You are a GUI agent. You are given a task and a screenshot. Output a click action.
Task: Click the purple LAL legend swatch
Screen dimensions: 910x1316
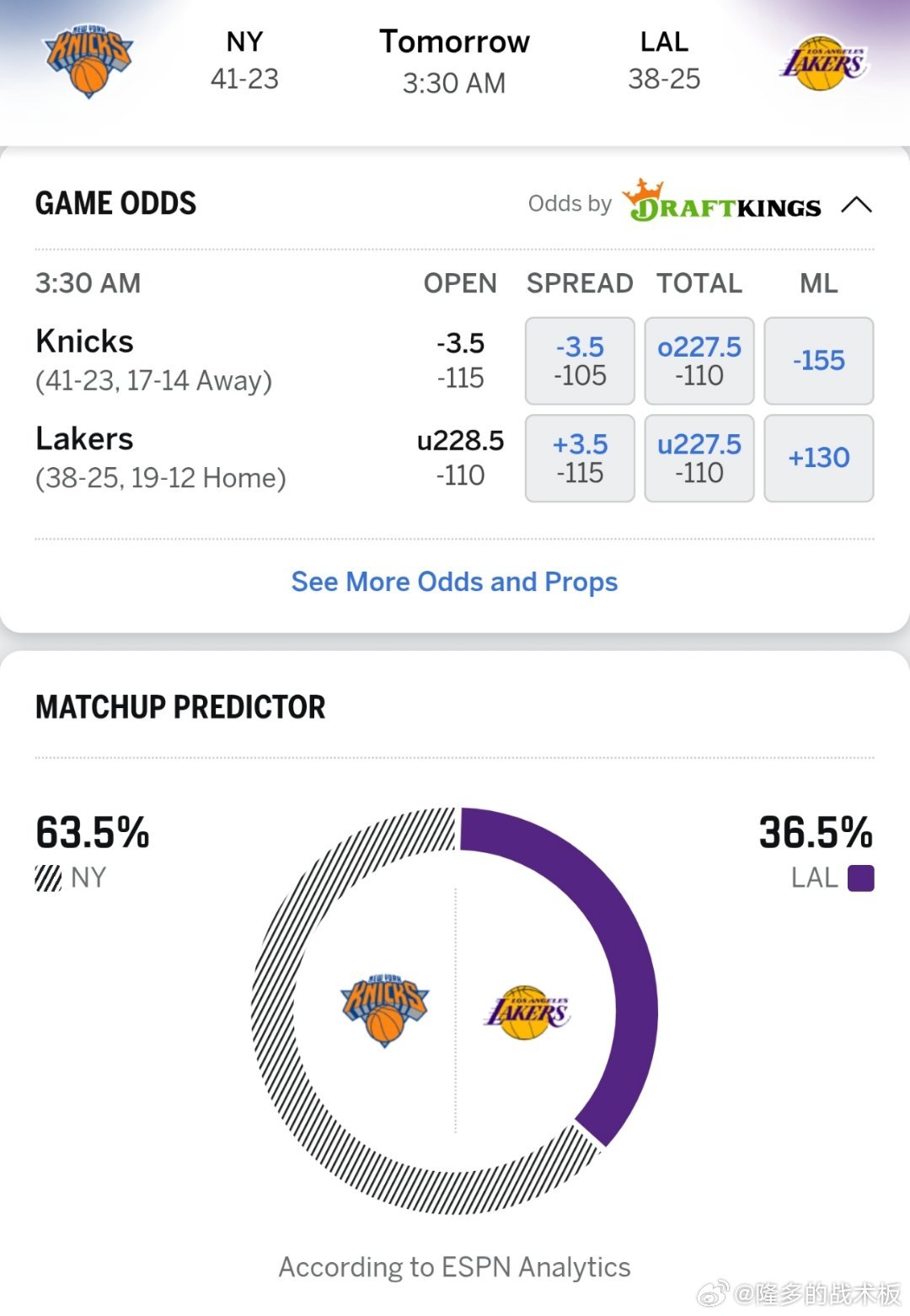point(860,878)
